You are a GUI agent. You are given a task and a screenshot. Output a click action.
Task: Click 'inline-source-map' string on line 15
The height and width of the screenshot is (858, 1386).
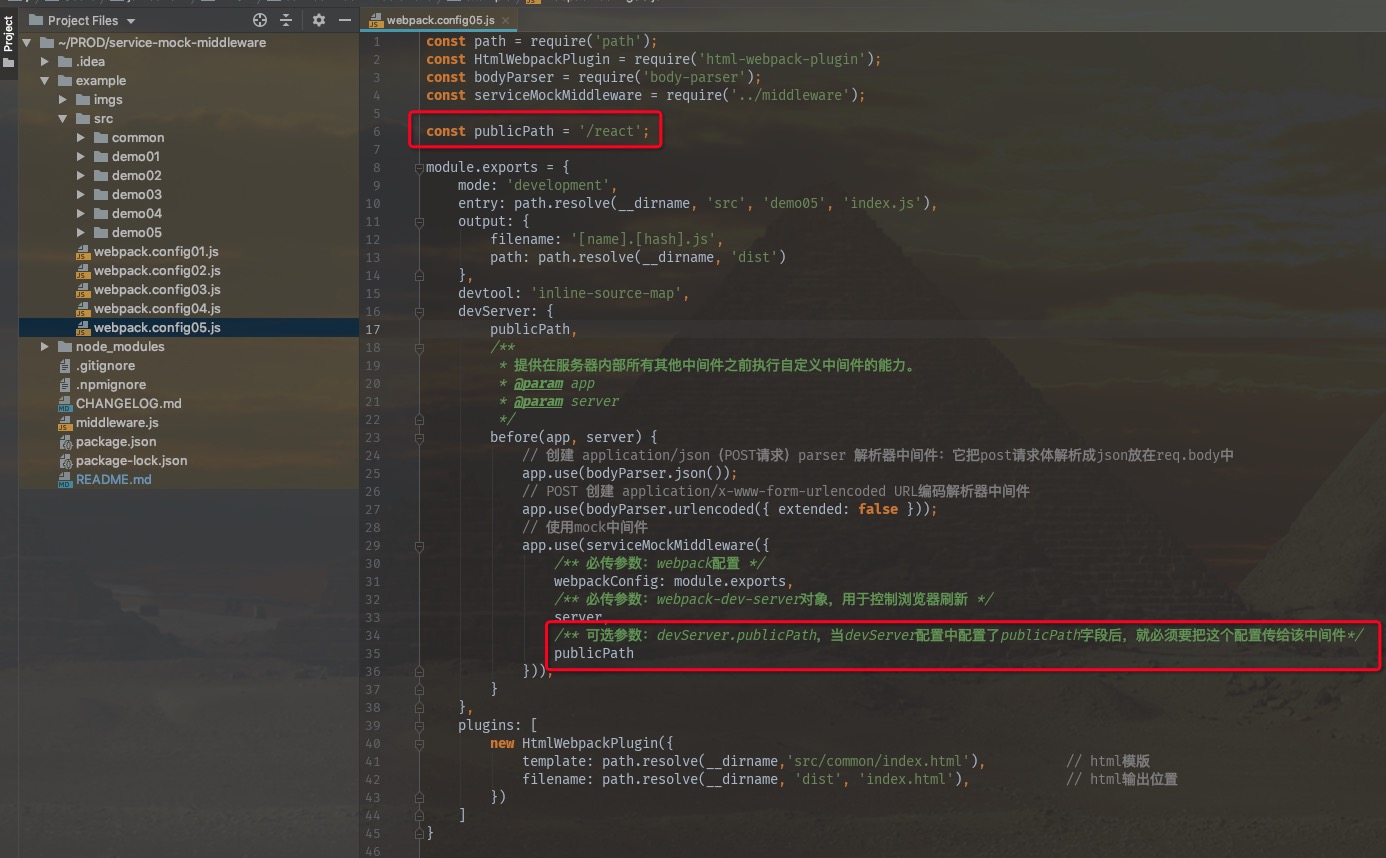click(606, 293)
